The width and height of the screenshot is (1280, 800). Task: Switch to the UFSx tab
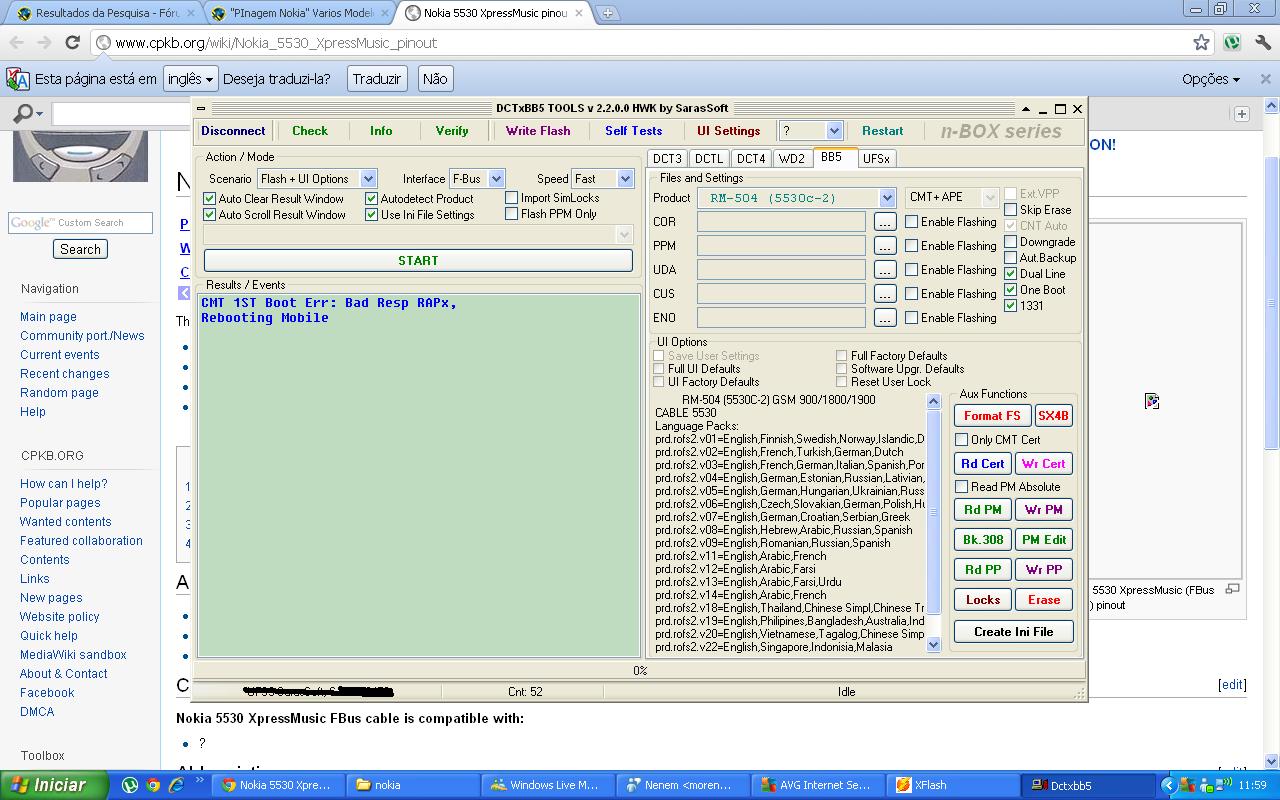876,158
